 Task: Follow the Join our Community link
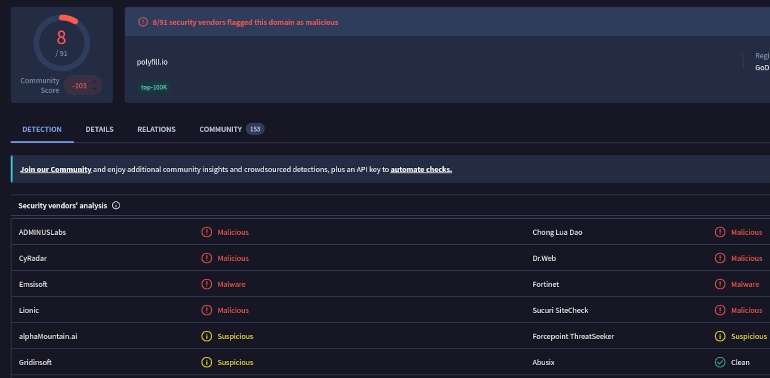(55, 169)
